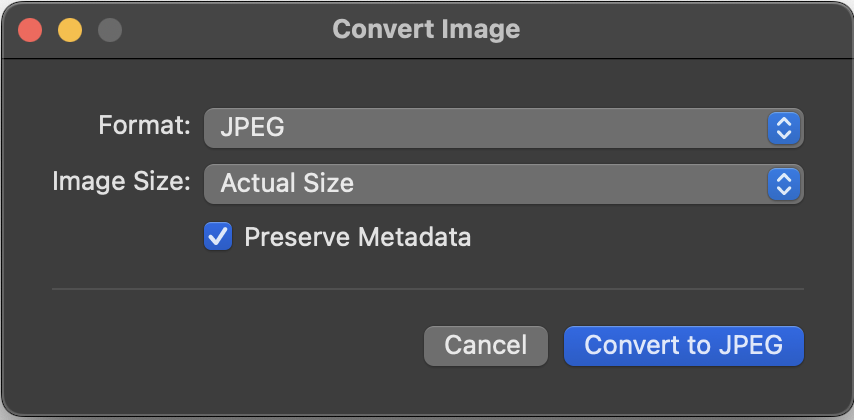
Task: Select the JPEG text in the Format field
Action: click(252, 128)
